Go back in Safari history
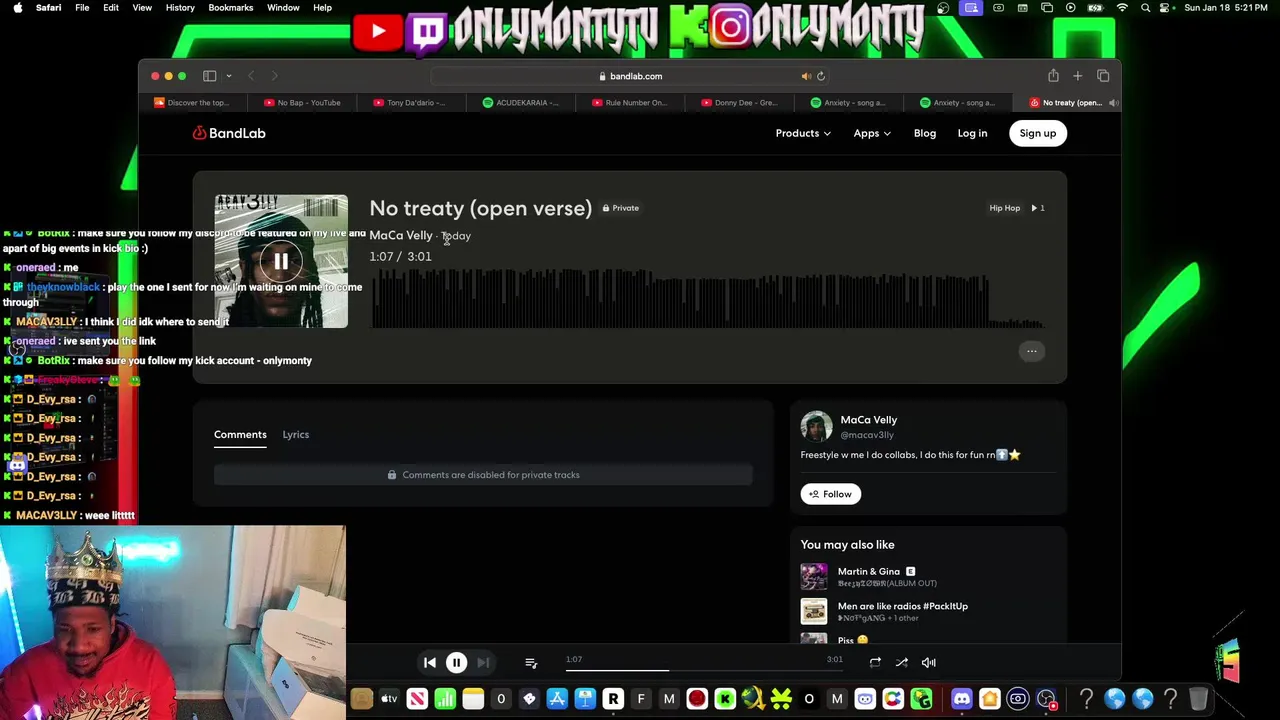 click(x=251, y=76)
